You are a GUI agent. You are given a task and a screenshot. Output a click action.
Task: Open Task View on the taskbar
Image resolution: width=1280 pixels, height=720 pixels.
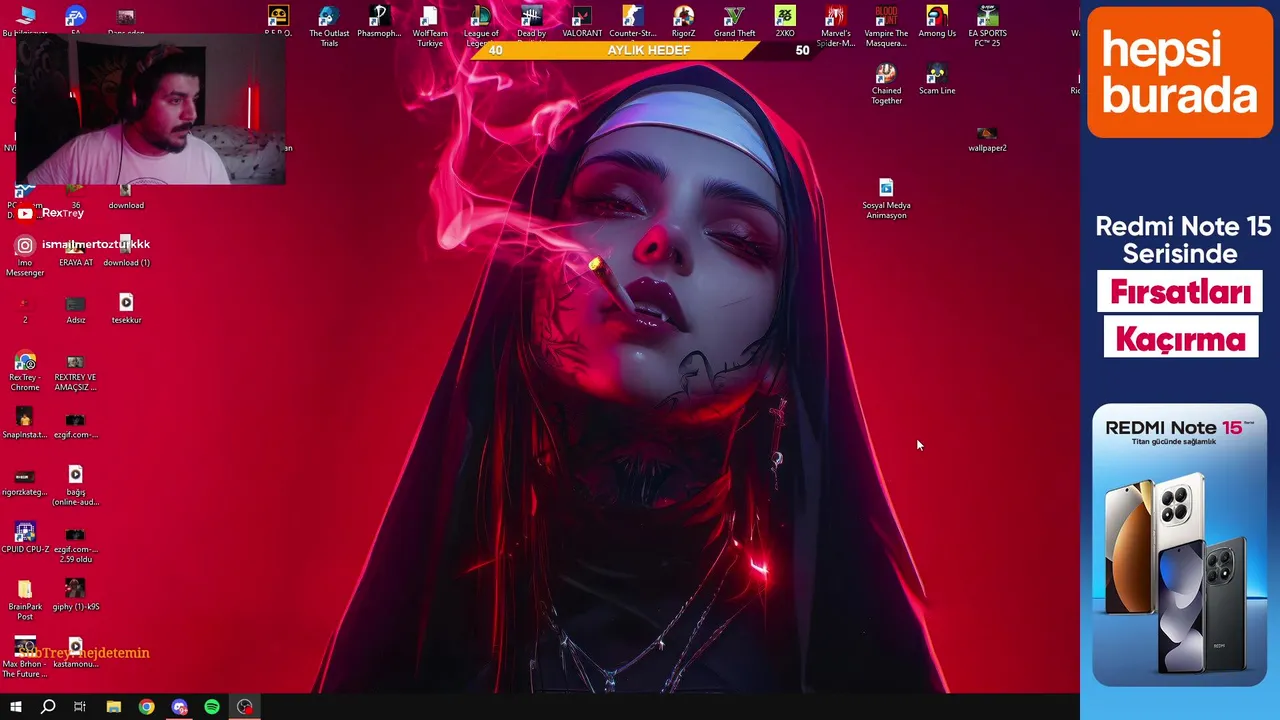point(80,707)
